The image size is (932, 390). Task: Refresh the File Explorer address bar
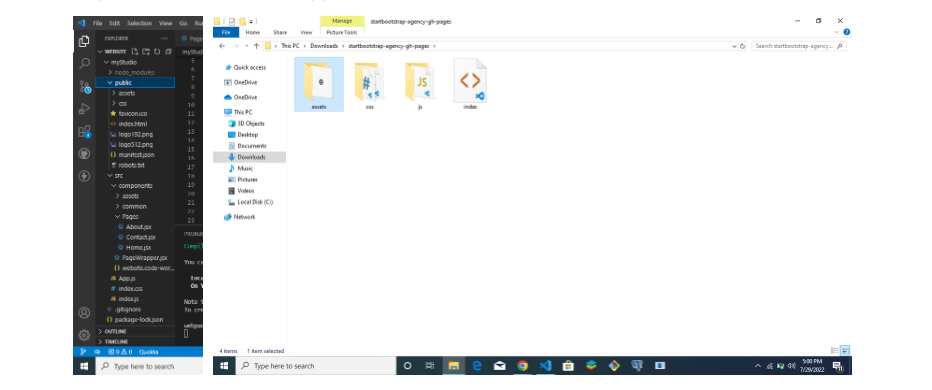[742, 46]
